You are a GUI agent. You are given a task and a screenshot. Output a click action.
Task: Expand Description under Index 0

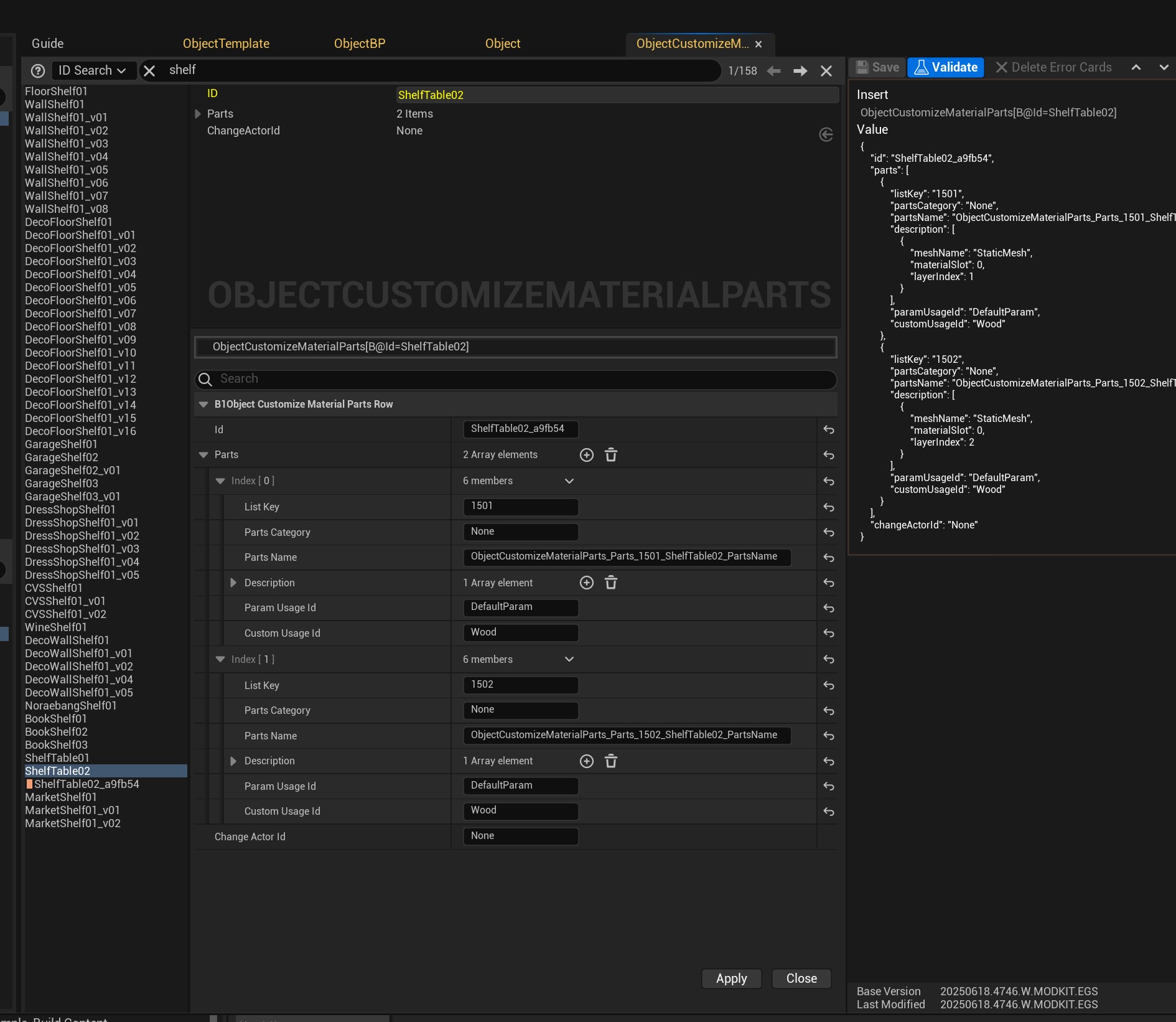point(233,583)
